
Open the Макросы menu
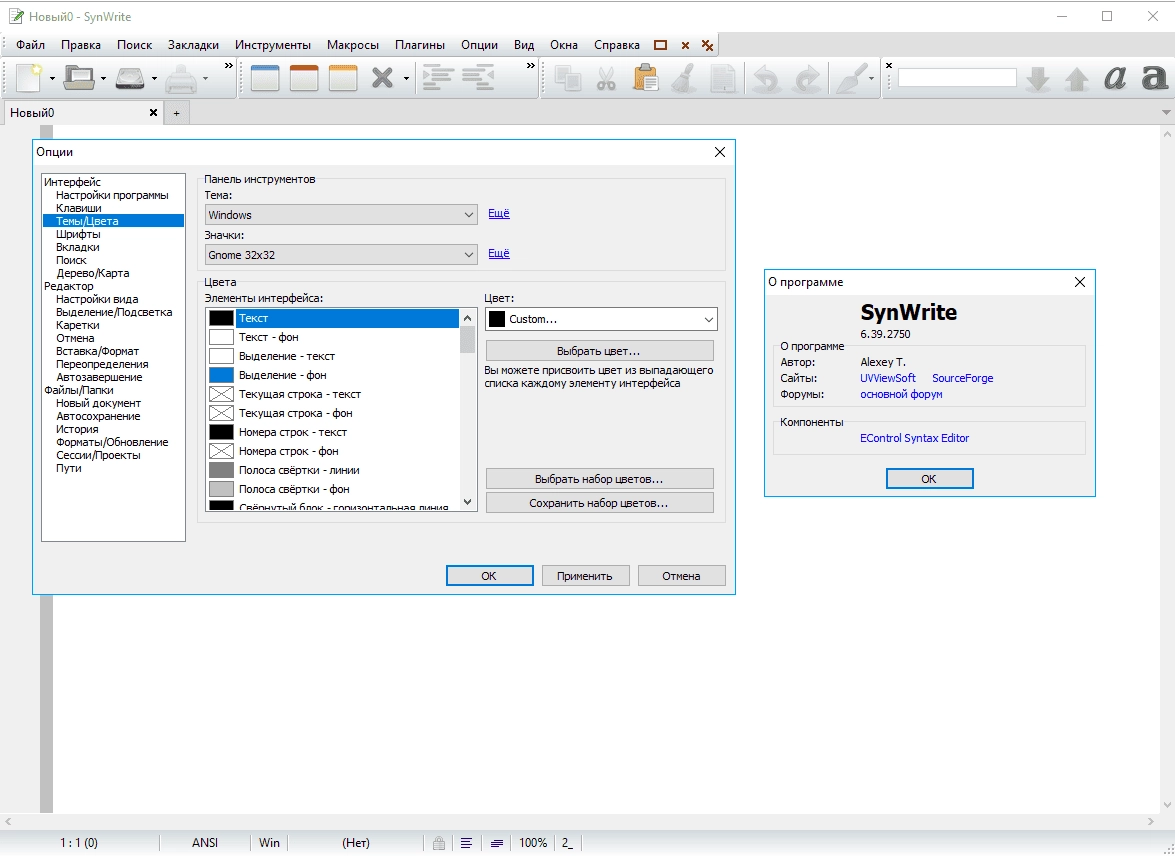click(x=353, y=45)
